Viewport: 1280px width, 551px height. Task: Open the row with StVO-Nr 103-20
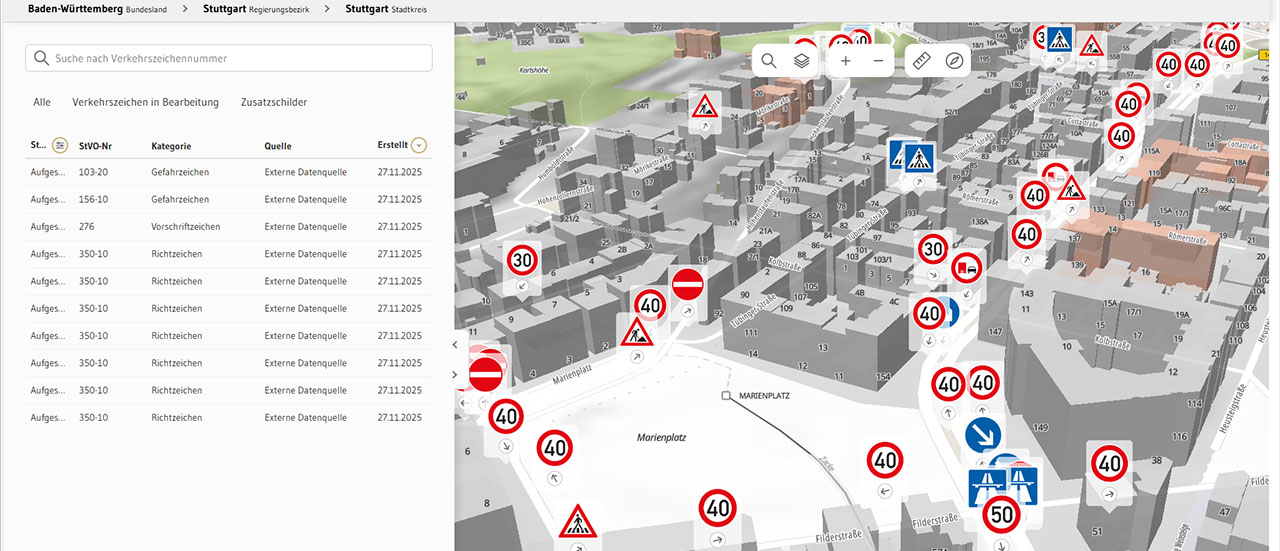click(x=229, y=172)
